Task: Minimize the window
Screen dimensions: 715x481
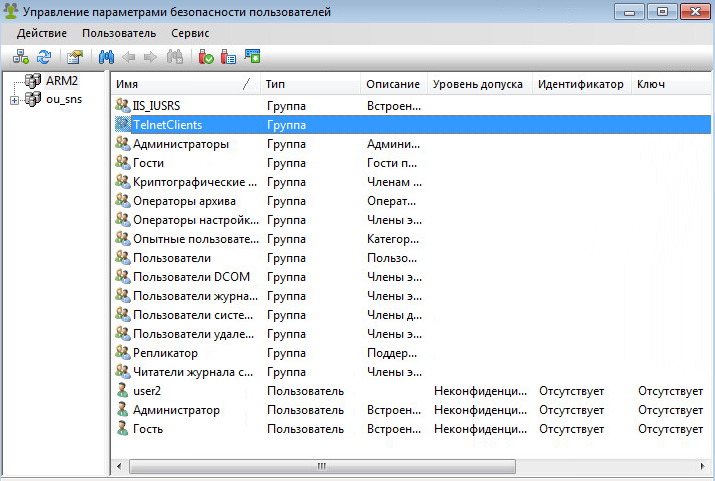Action: 629,11
